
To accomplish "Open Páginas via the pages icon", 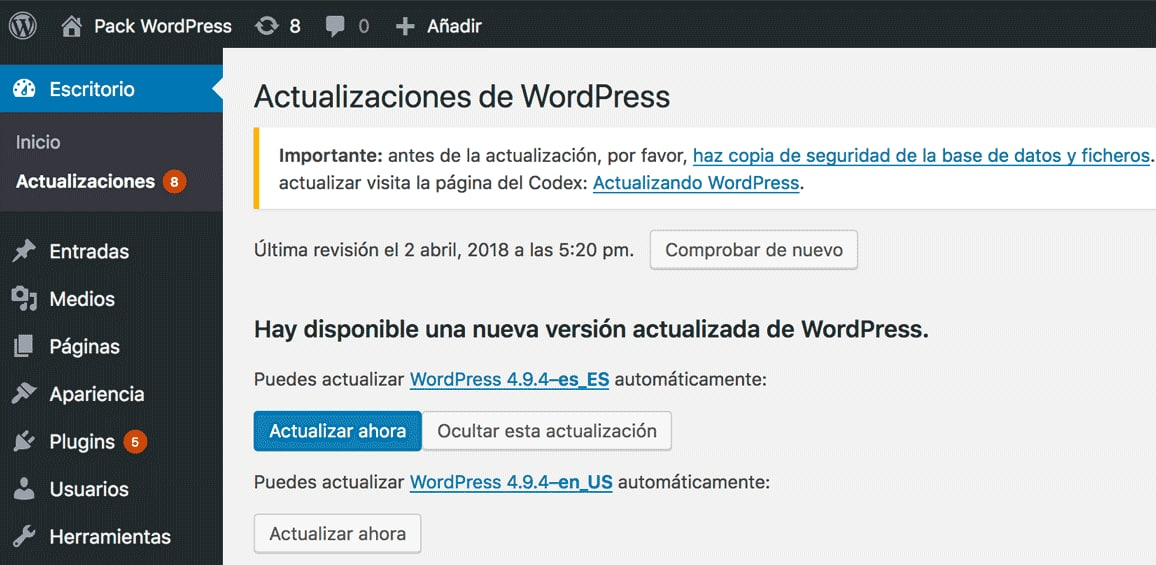I will [24, 347].
